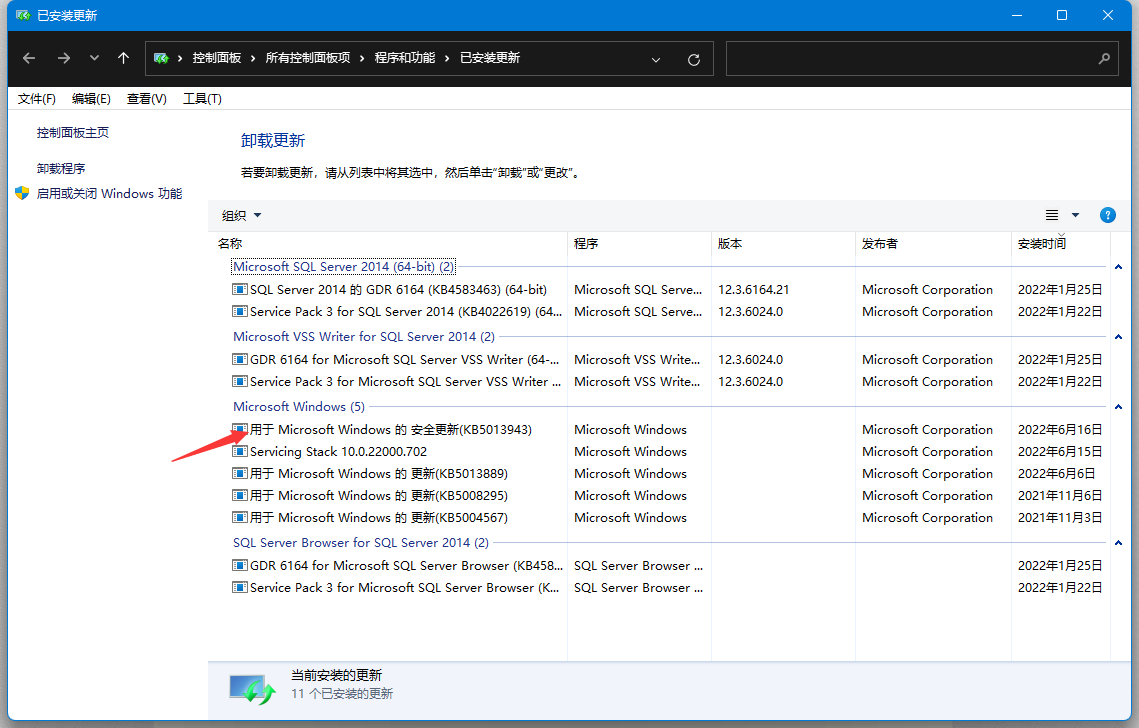
Task: Expand the chevron after 控制面板 breadcrumb
Action: click(253, 58)
